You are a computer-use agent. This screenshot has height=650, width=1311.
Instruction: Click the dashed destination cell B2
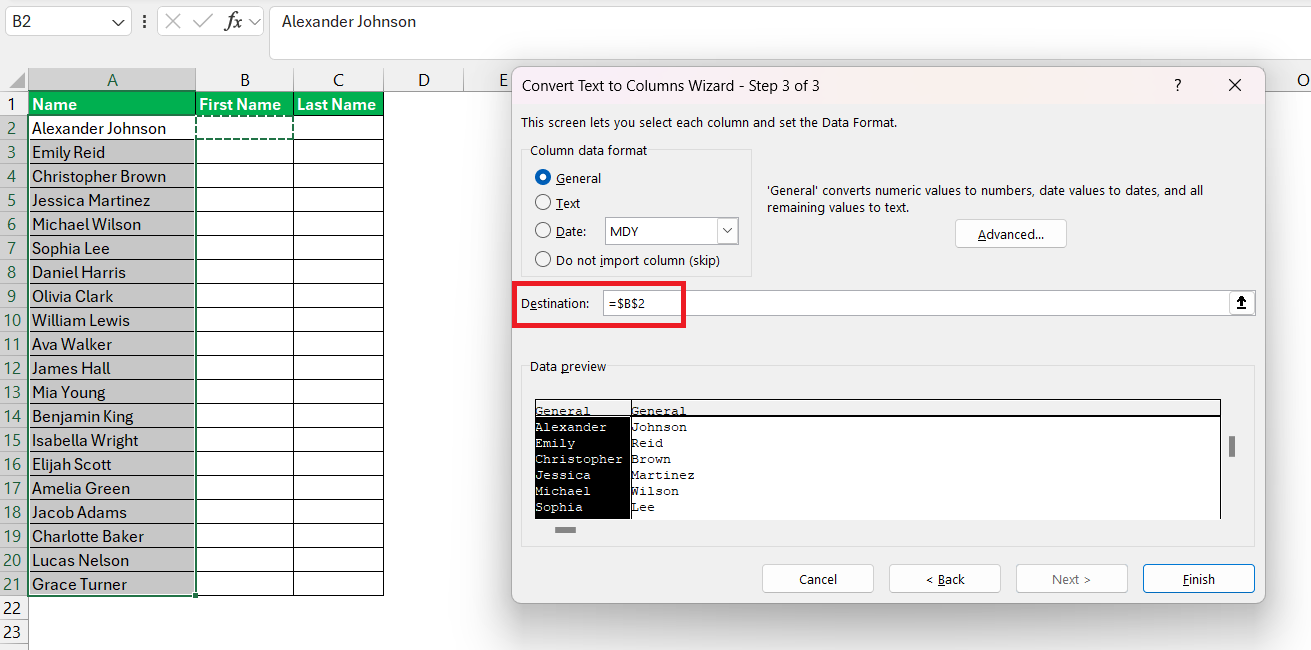245,128
